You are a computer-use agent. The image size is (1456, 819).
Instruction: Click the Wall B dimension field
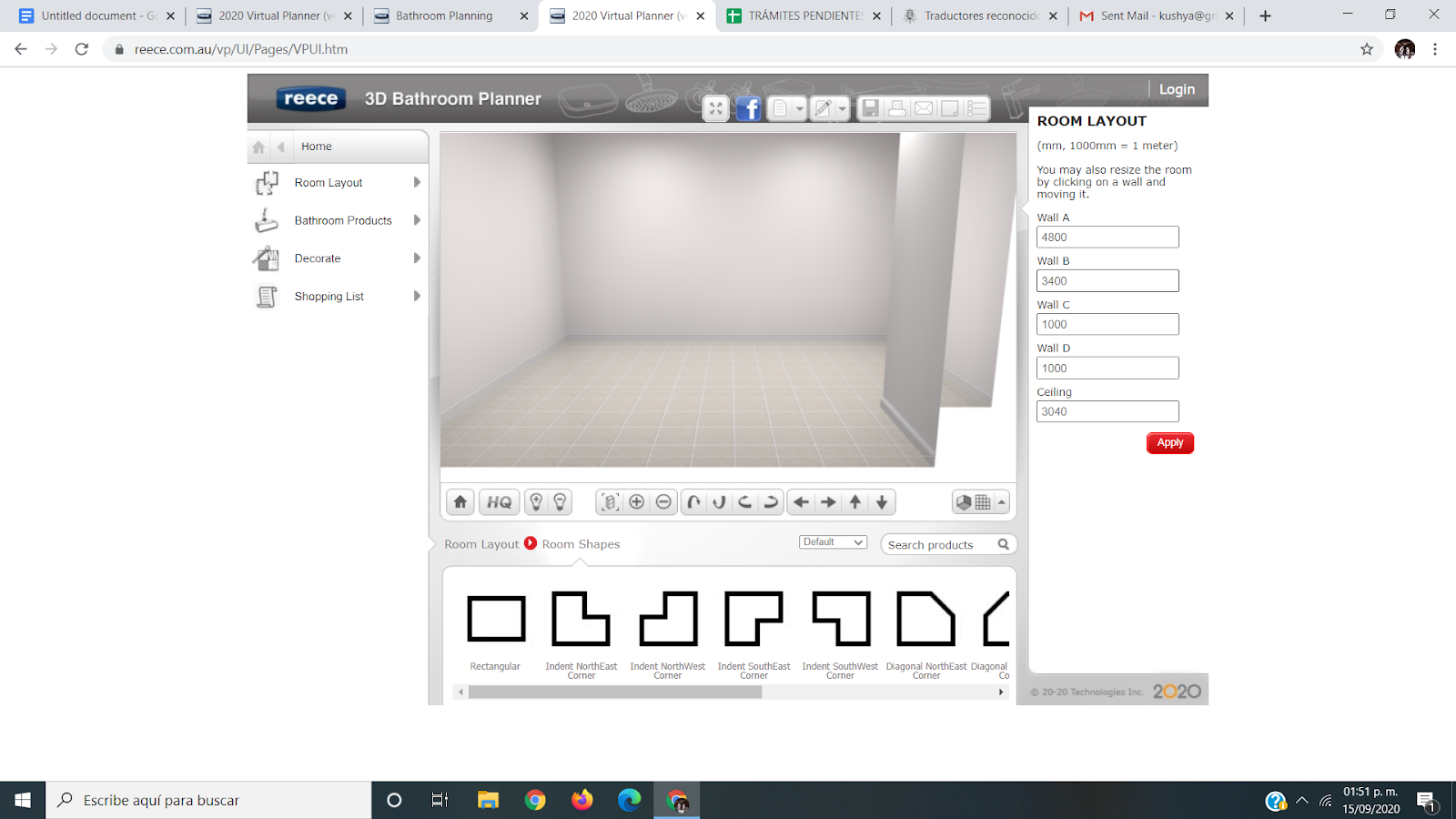[1107, 281]
